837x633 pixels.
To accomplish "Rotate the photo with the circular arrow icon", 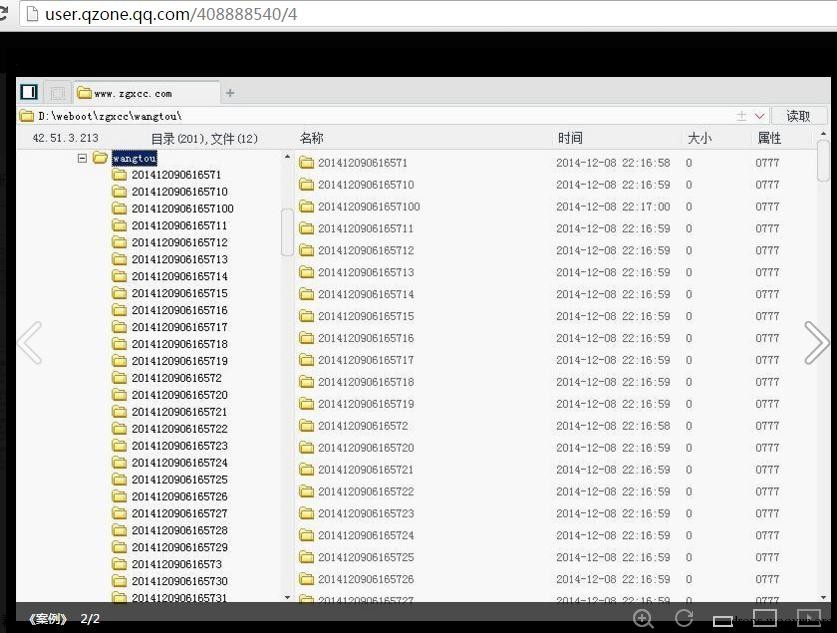I will (684, 618).
